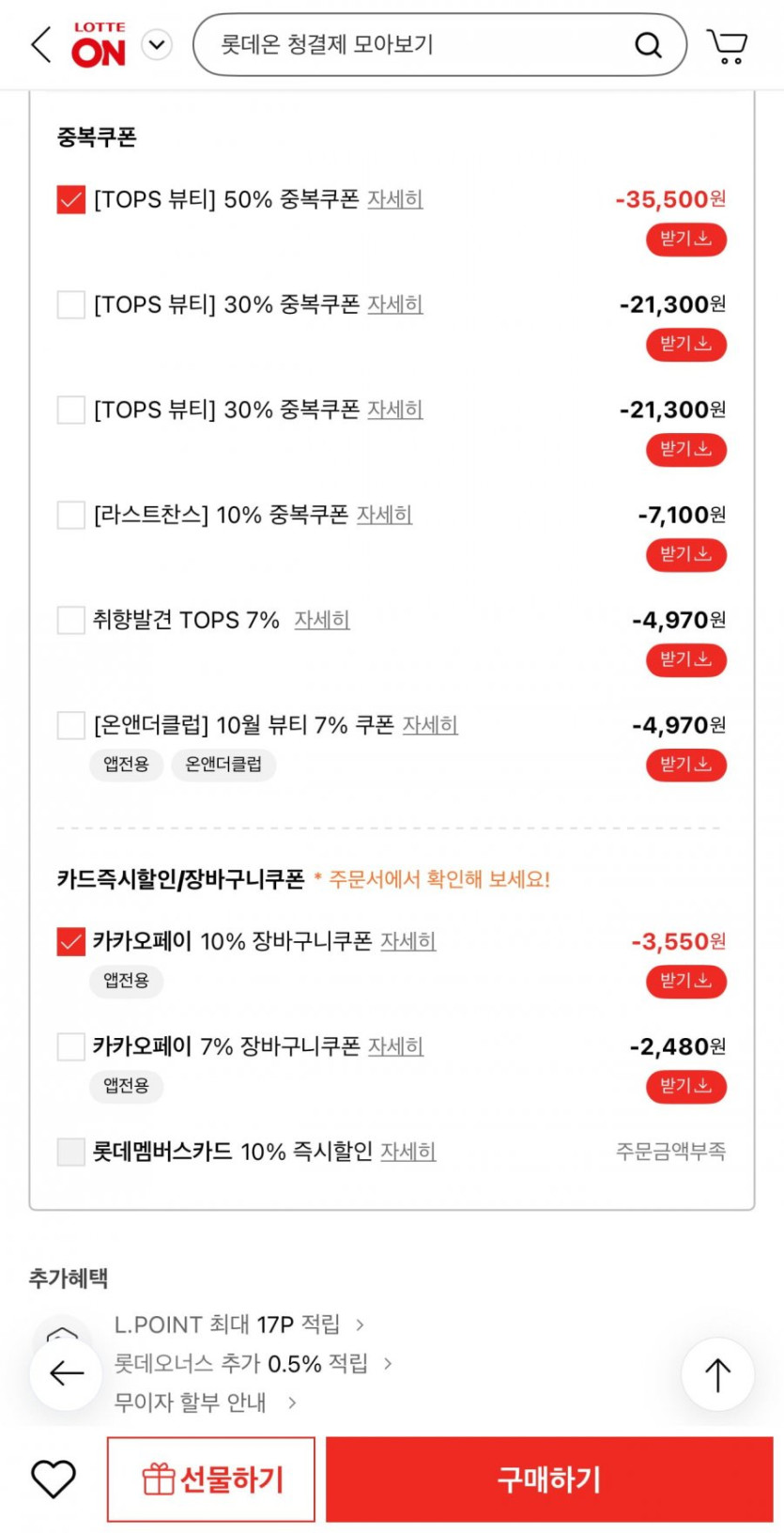This screenshot has height=1533, width=784.
Task: Open dropdown arrow beside Lotte ON logo
Action: (x=157, y=45)
